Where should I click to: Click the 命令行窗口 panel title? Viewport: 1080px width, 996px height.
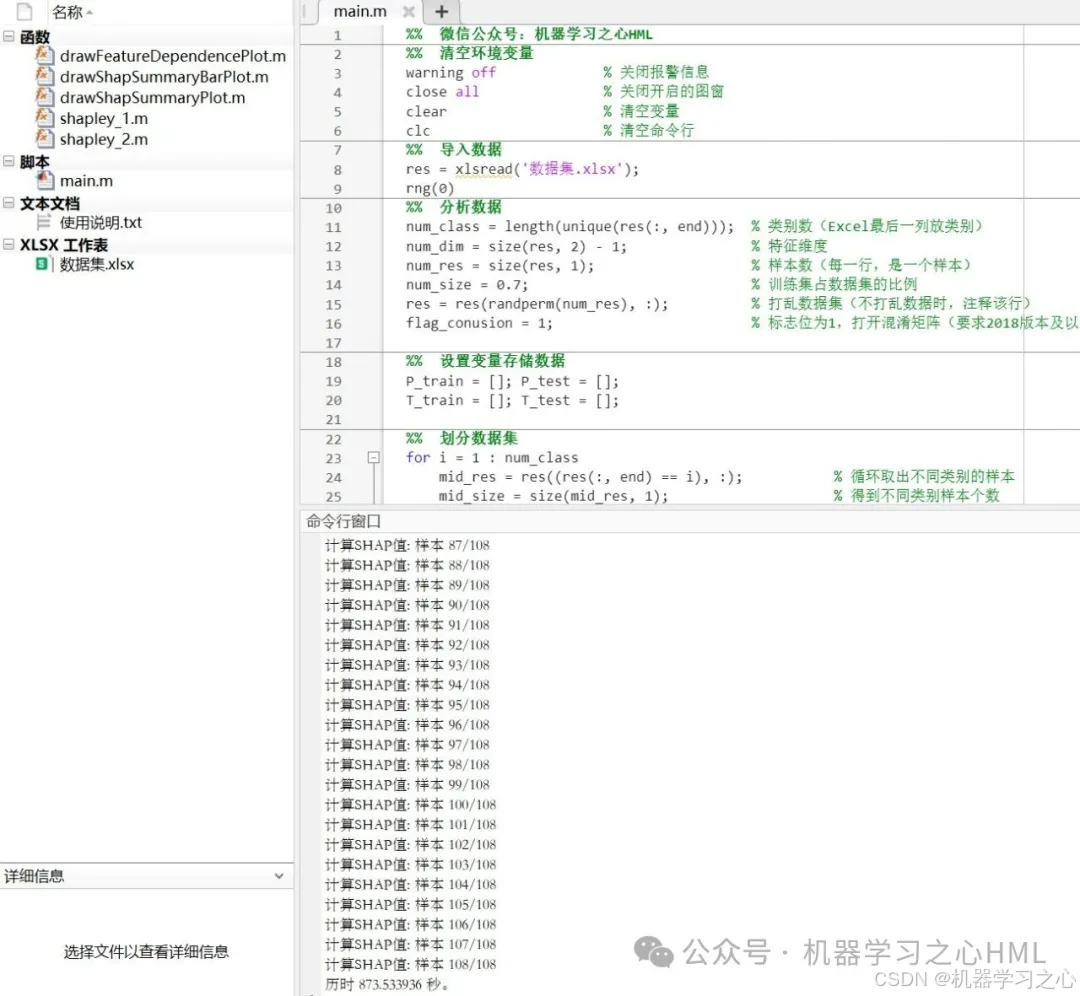[343, 521]
